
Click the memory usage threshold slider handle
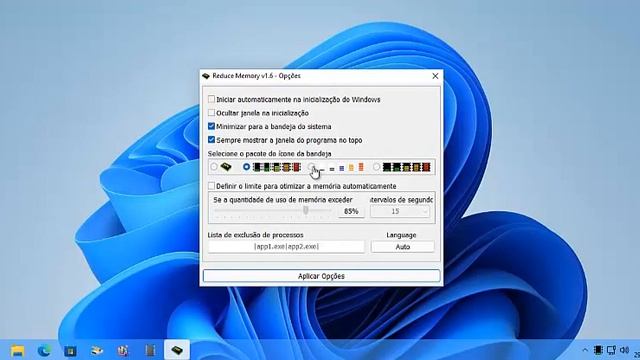[305, 210]
